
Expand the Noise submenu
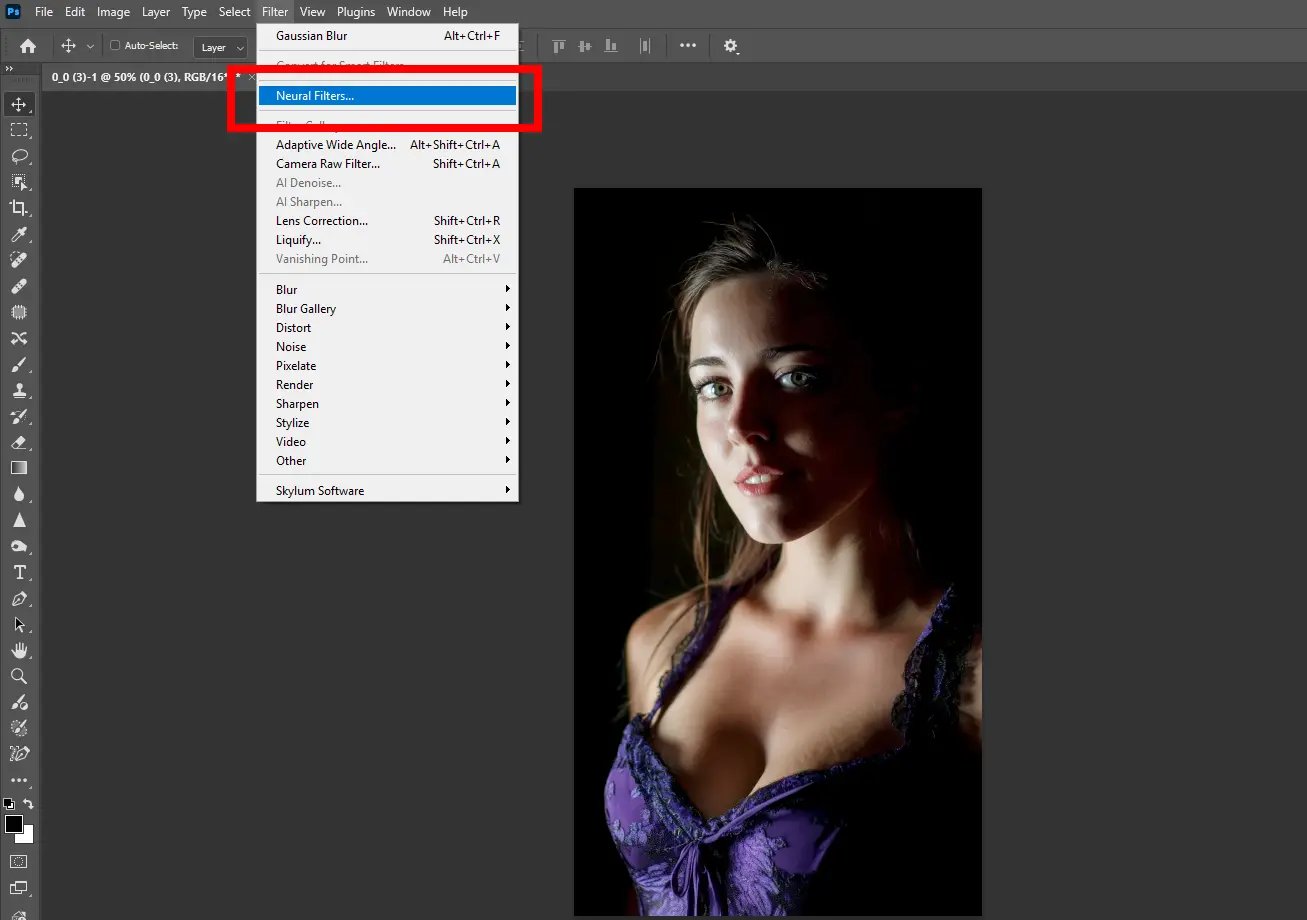click(x=388, y=347)
